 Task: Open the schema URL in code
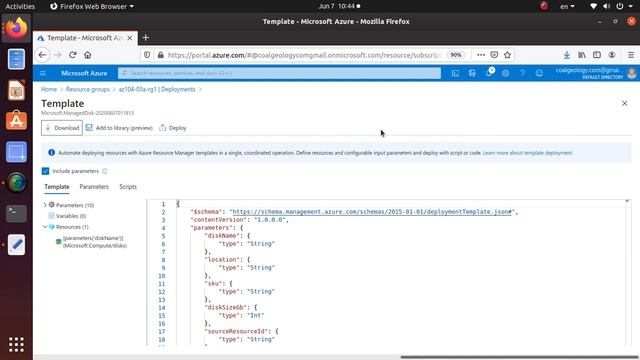(372, 211)
